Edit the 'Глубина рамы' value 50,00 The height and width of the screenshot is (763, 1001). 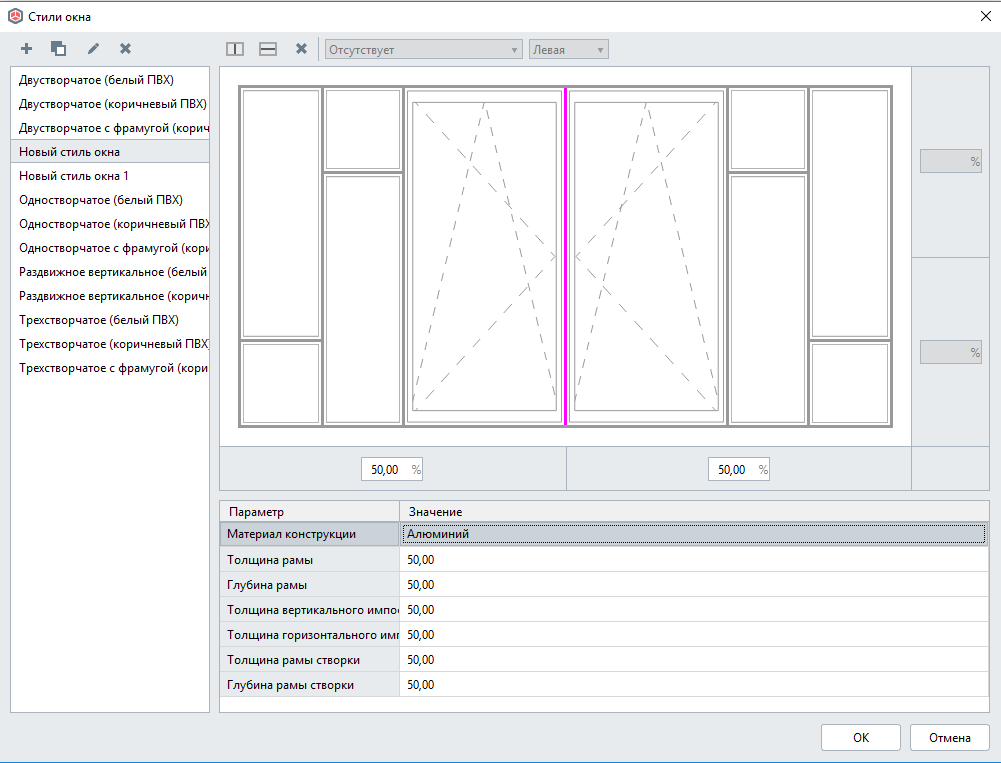click(693, 585)
